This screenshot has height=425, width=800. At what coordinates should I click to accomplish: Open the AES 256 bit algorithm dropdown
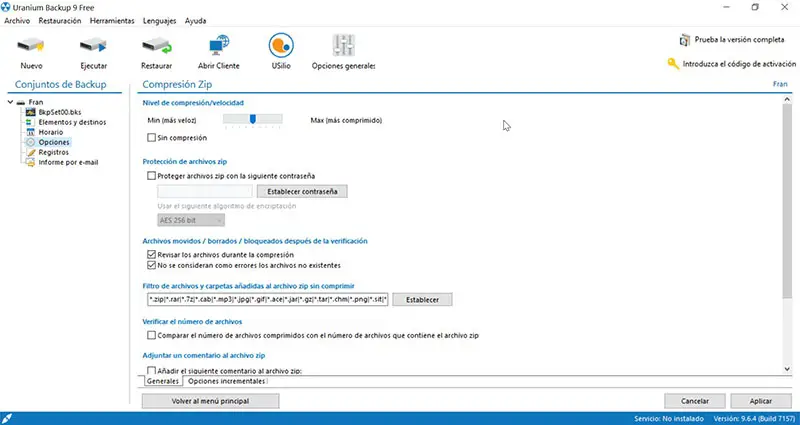pos(191,220)
